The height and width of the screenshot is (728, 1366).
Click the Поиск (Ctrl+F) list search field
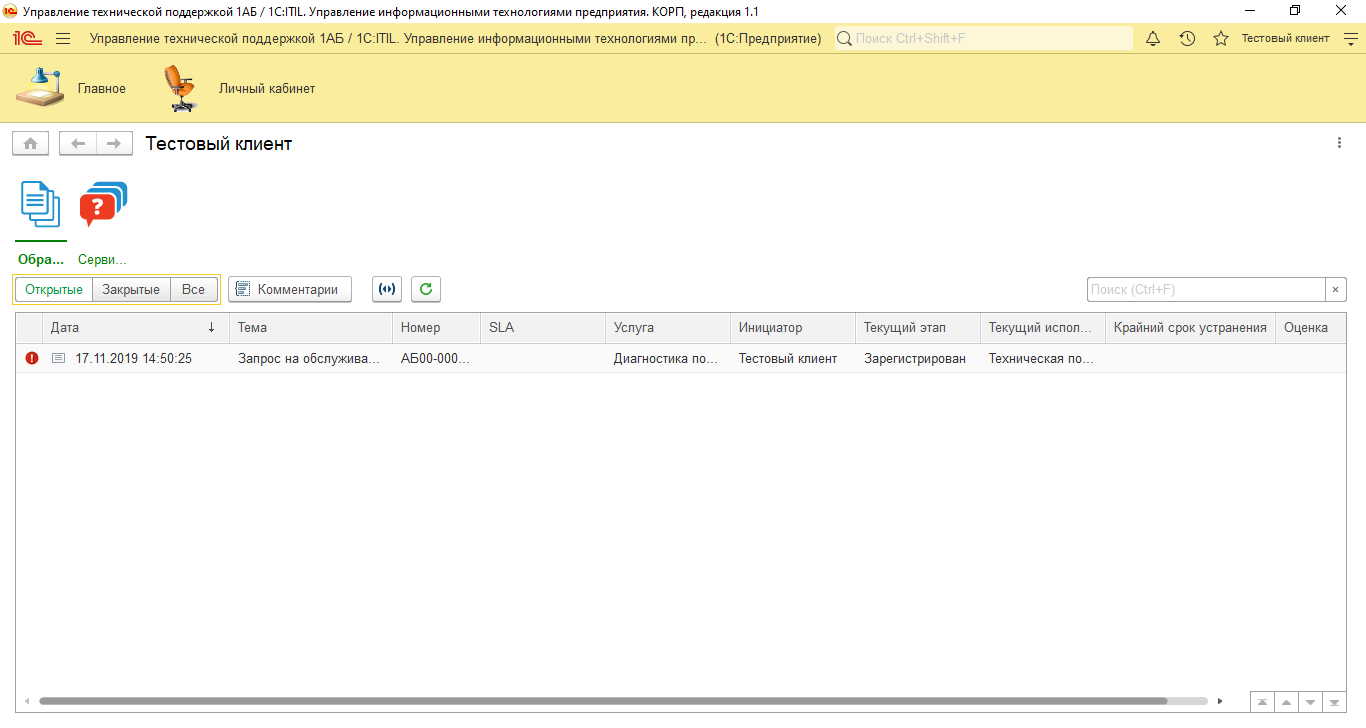click(1205, 289)
